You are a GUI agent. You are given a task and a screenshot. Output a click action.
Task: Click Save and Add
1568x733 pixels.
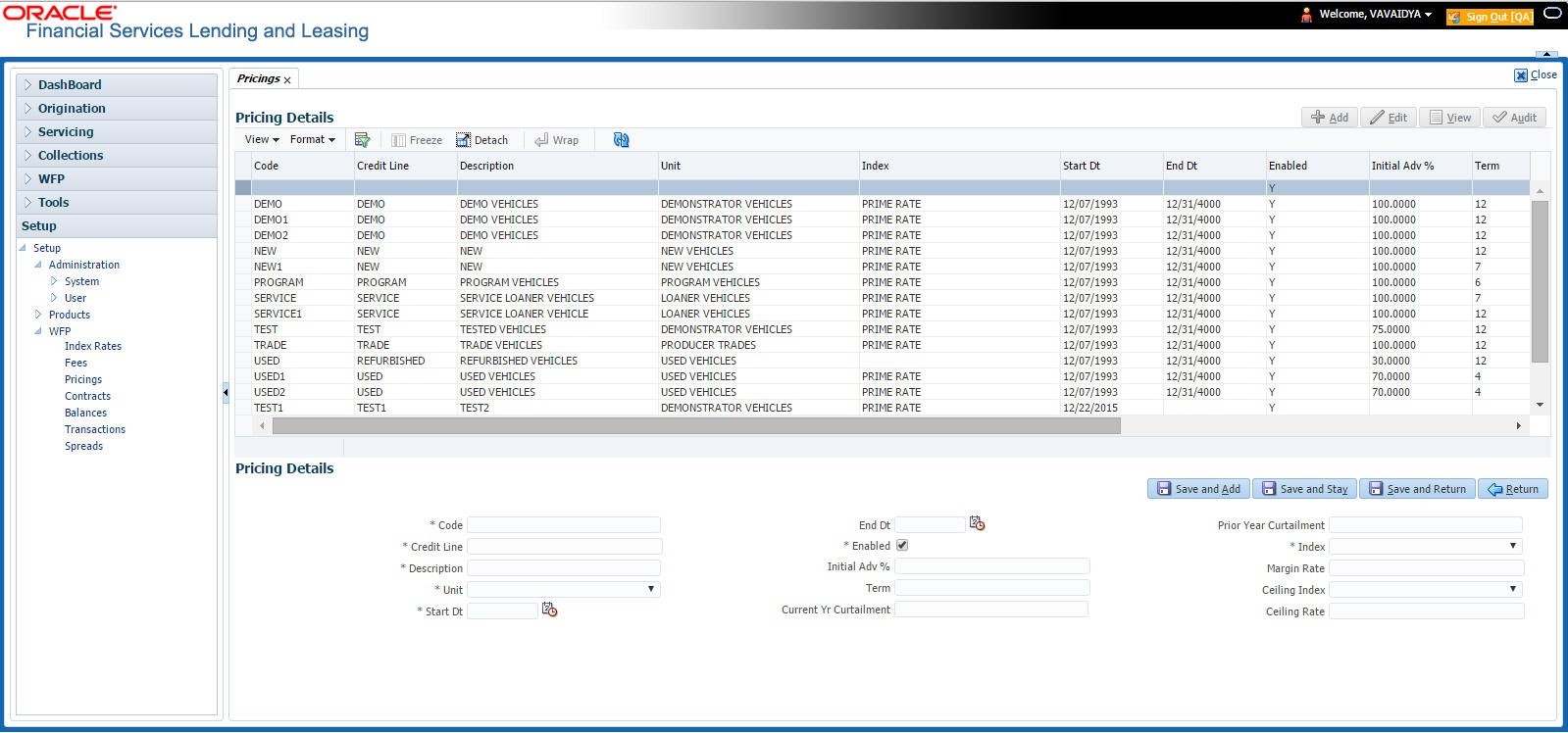pos(1198,489)
